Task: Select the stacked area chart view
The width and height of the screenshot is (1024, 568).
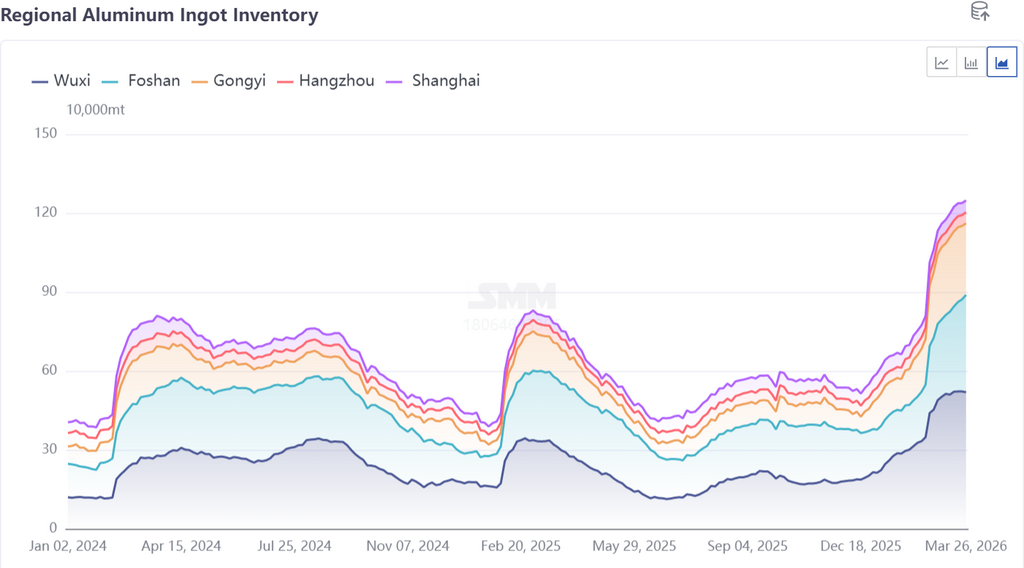Action: coord(1001,63)
